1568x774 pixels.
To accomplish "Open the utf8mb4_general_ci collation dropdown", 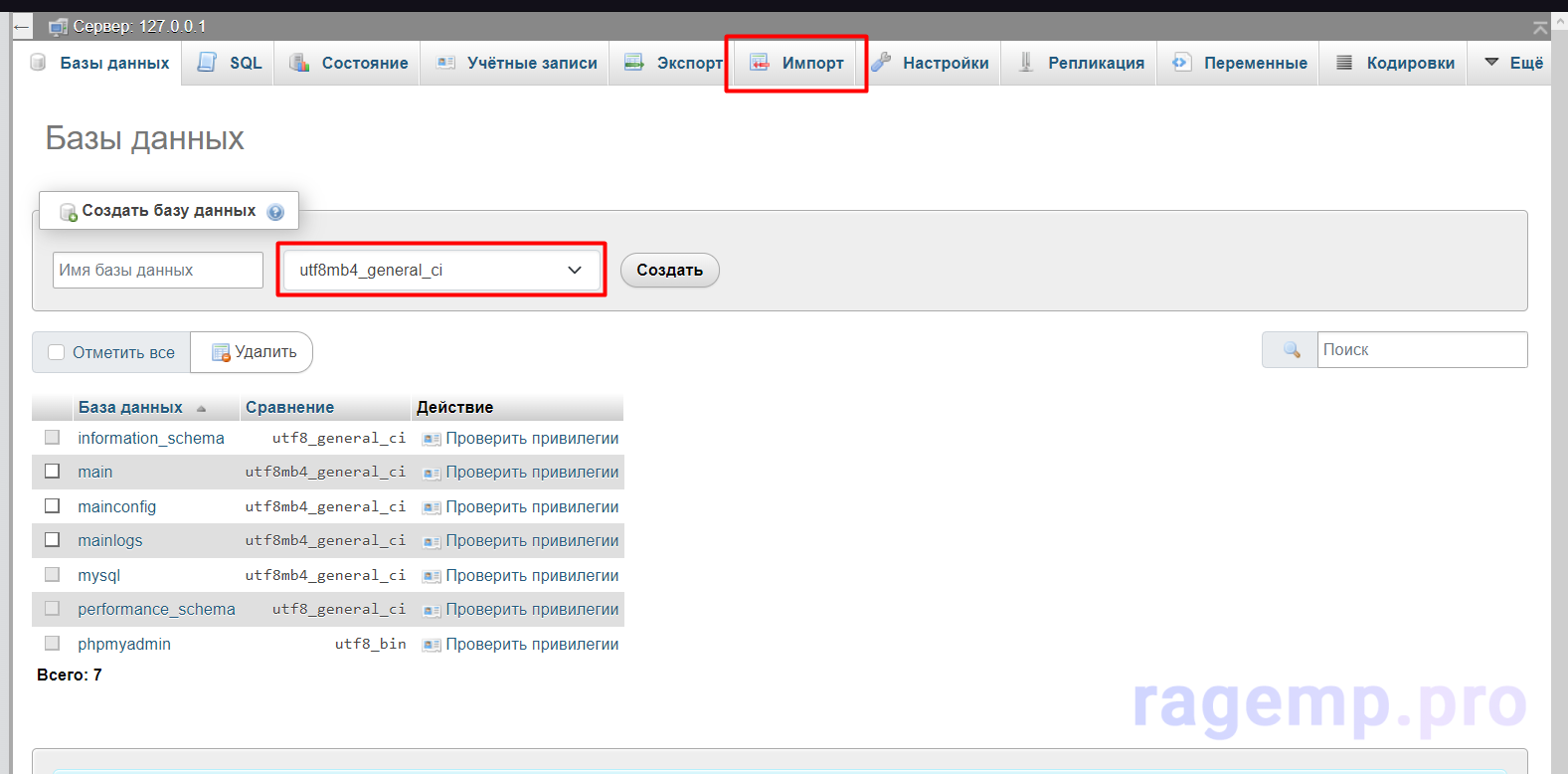I will click(x=440, y=270).
